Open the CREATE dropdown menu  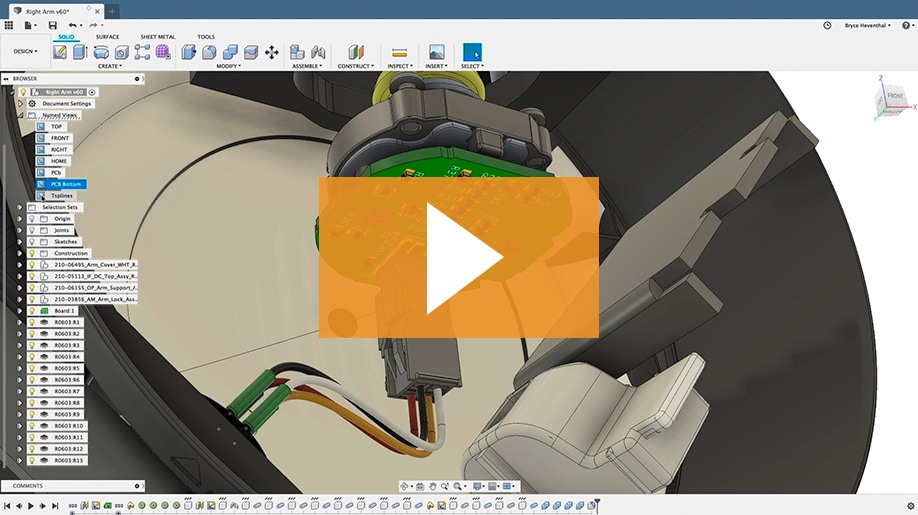click(109, 66)
